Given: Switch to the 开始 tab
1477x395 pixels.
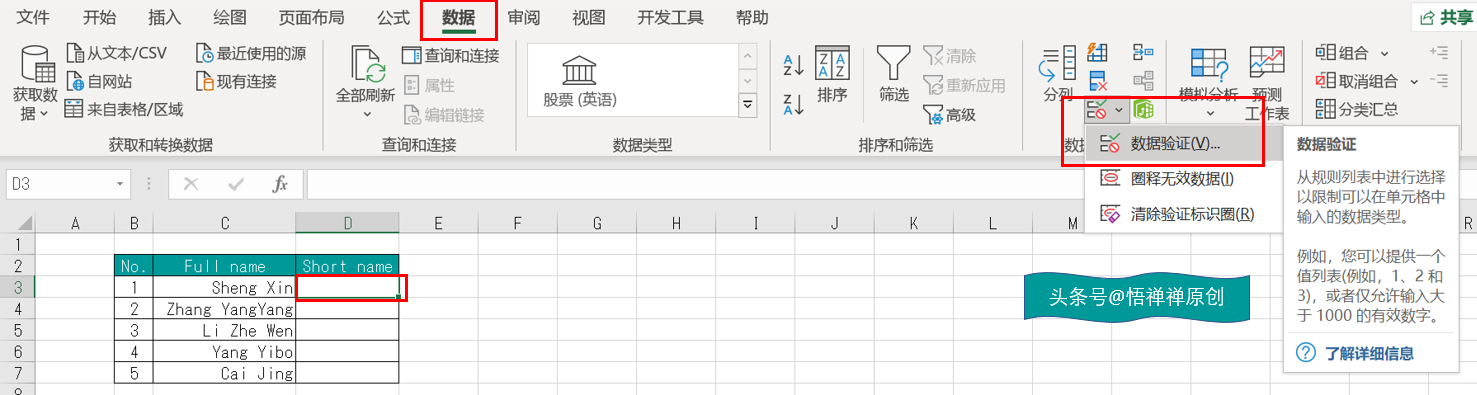Looking at the screenshot, I should coord(99,17).
